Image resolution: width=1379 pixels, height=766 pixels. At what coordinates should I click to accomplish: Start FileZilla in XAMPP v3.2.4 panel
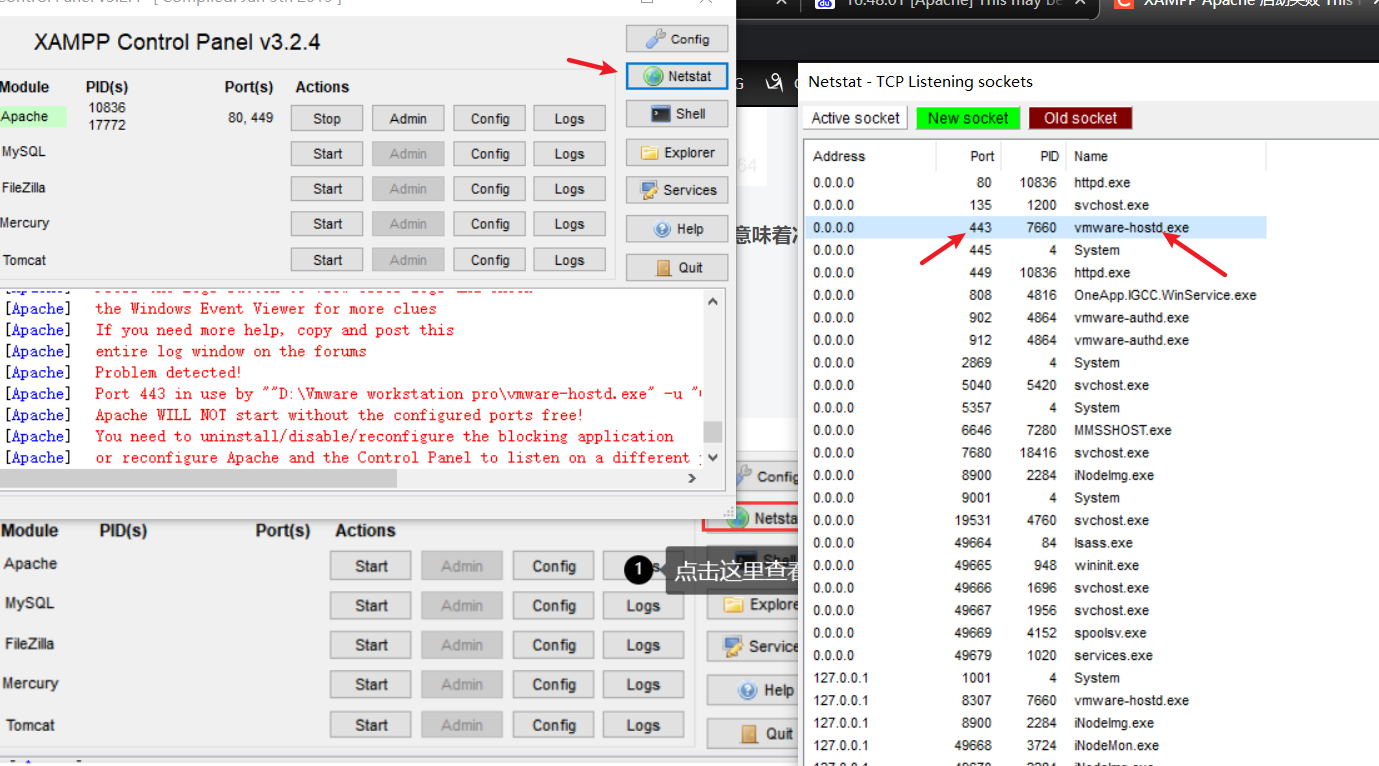pos(327,189)
